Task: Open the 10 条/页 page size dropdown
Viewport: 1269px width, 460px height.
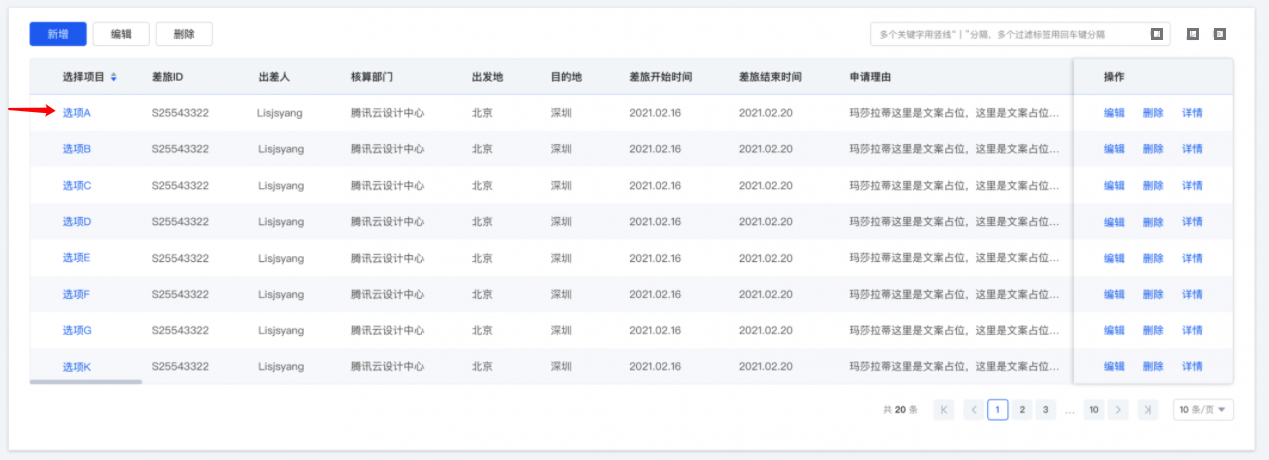Action: click(x=1202, y=410)
